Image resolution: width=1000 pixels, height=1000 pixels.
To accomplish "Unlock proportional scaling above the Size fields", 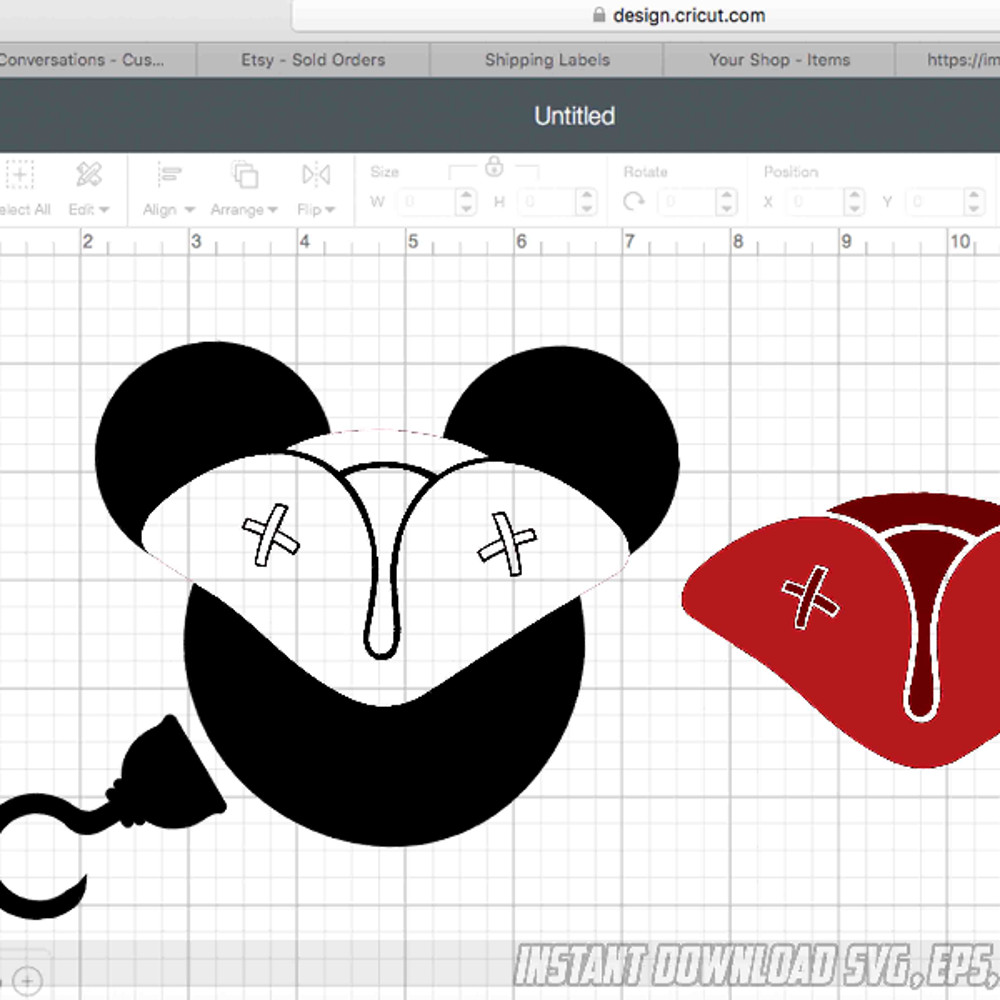I will pyautogui.click(x=494, y=168).
